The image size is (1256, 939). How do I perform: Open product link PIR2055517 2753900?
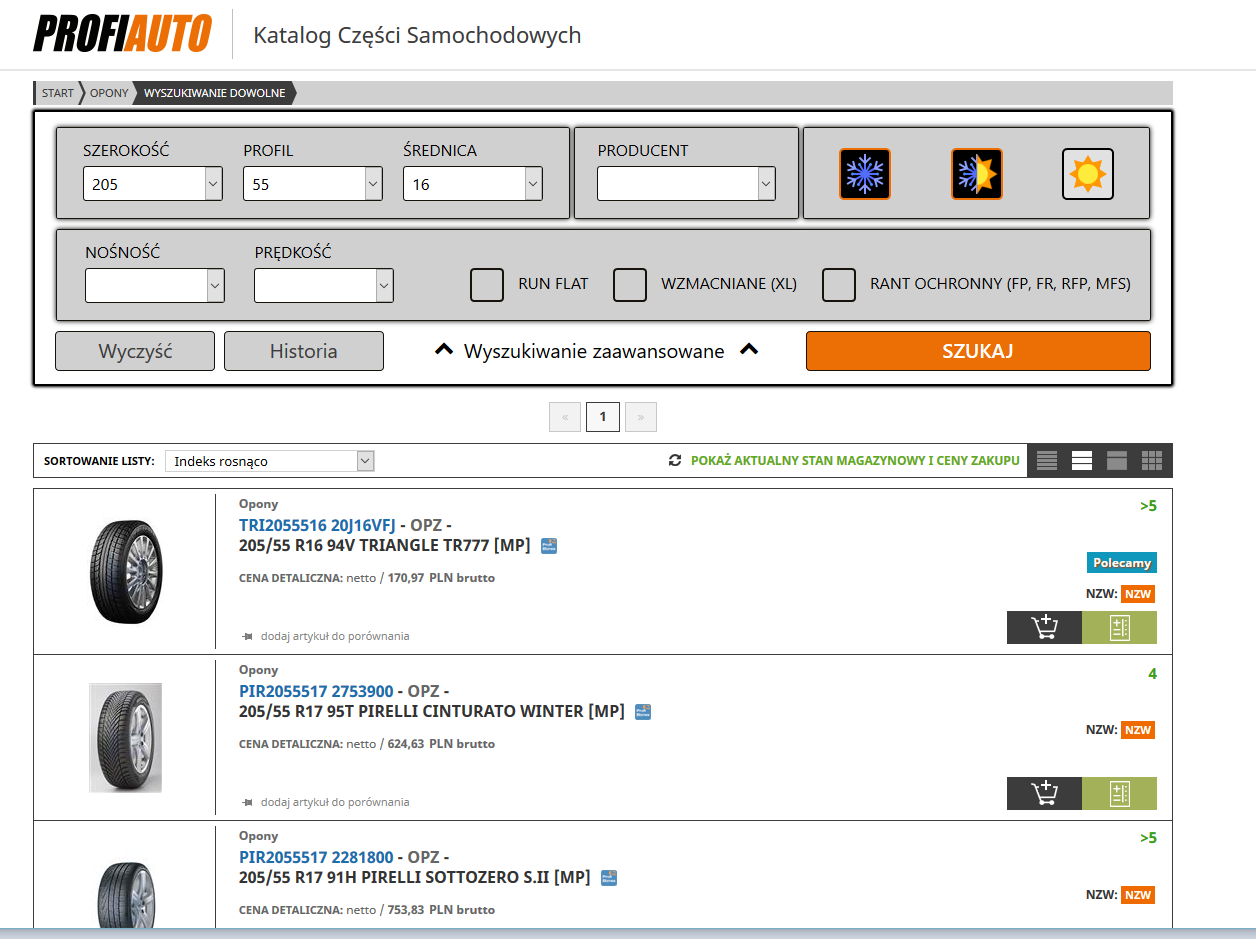pyautogui.click(x=316, y=691)
